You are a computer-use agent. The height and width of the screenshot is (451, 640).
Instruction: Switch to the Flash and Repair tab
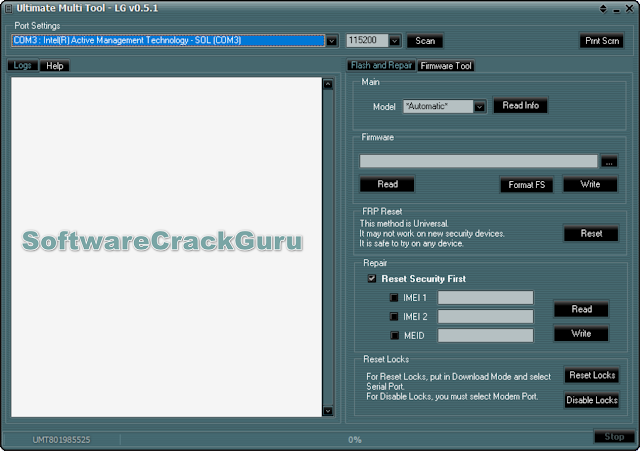tap(381, 65)
